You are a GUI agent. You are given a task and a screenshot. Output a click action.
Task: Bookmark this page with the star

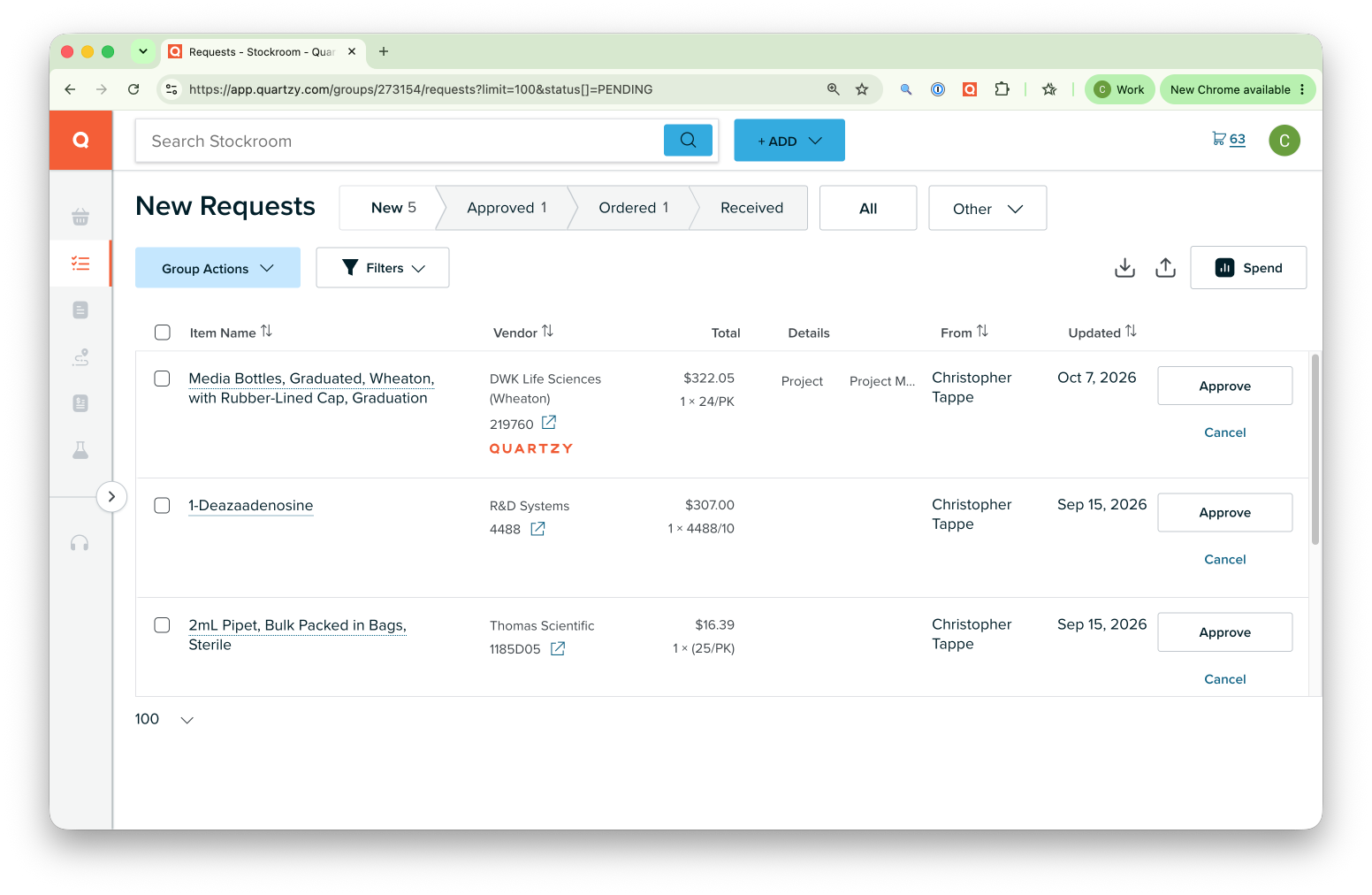862,89
